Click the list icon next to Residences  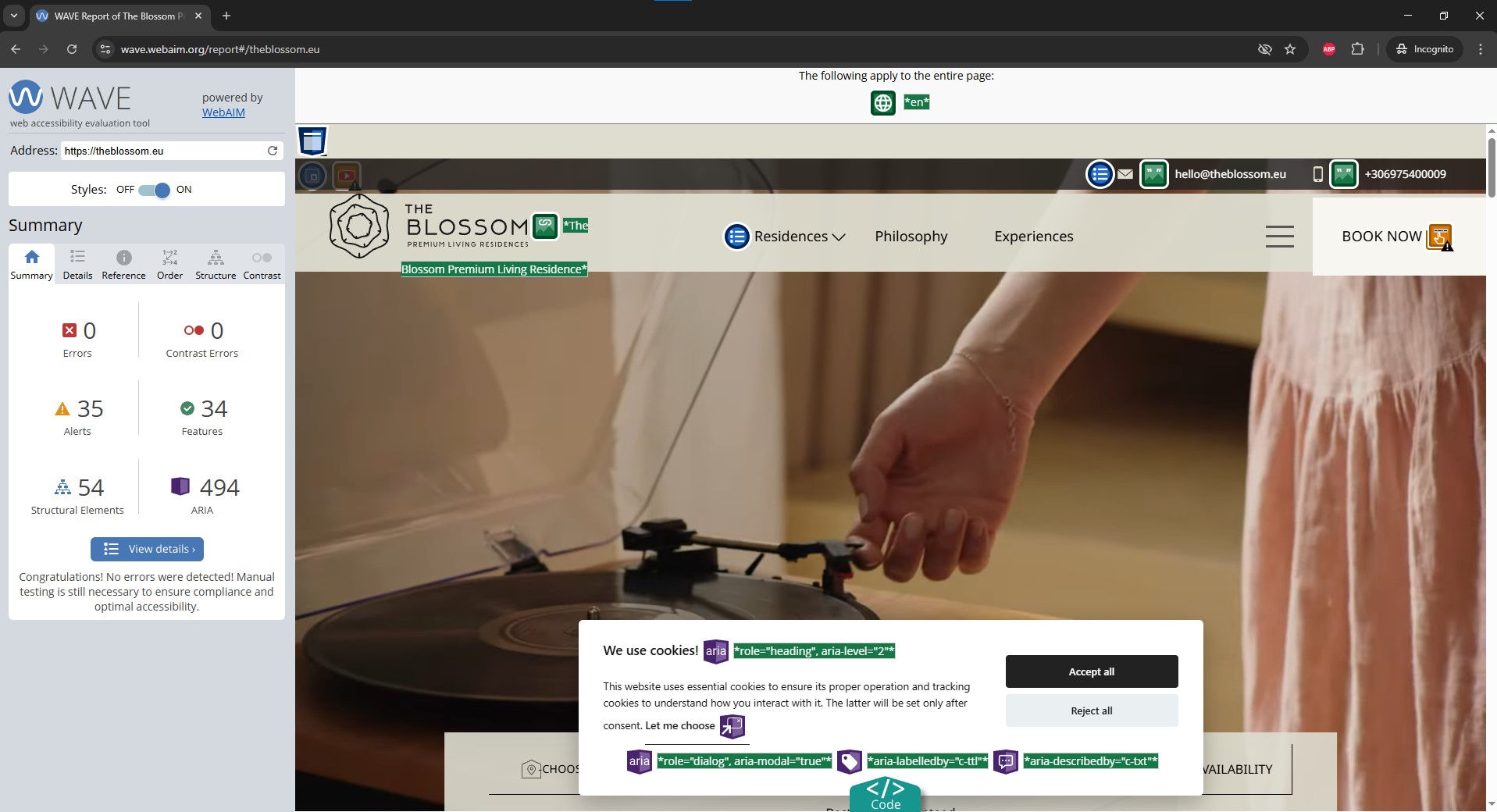[736, 237]
